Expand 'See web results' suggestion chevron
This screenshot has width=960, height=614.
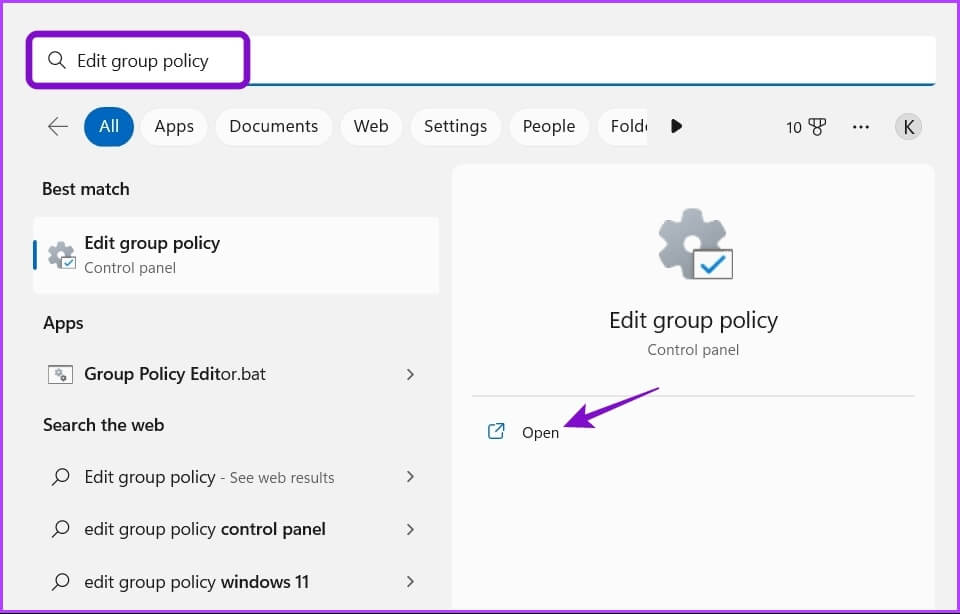410,477
